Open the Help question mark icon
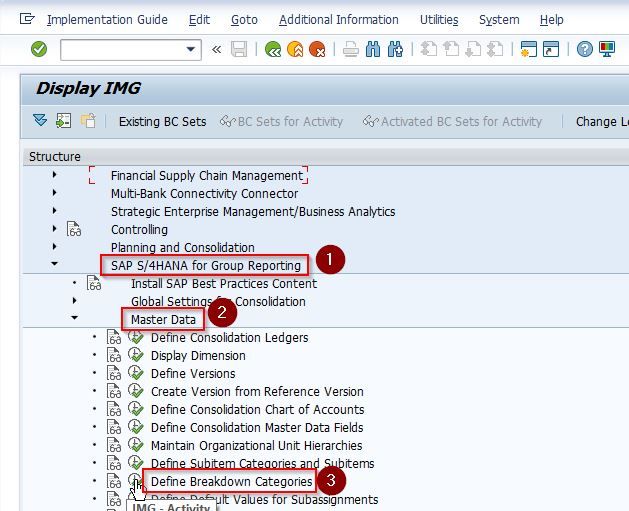The image size is (629, 511). tap(584, 49)
